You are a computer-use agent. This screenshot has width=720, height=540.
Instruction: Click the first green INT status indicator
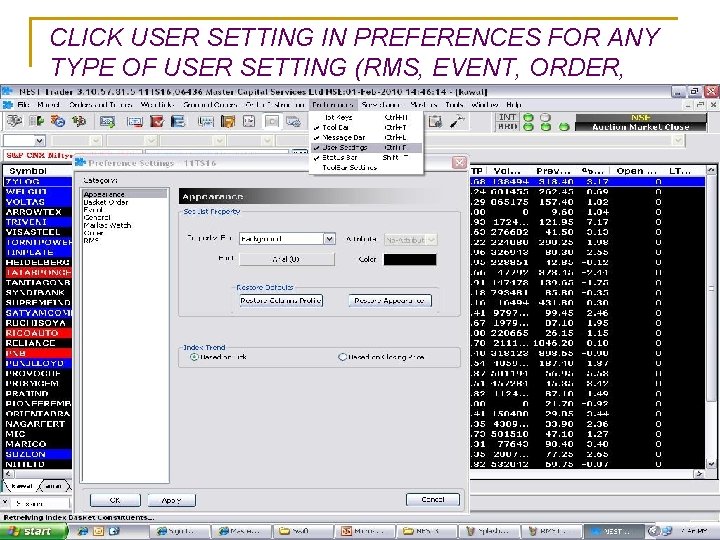[529, 118]
